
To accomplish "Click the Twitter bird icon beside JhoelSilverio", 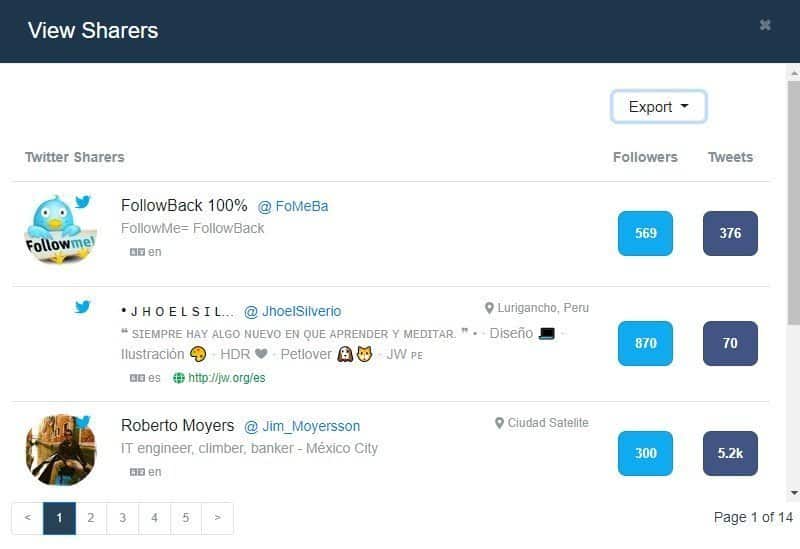I will coord(83,307).
